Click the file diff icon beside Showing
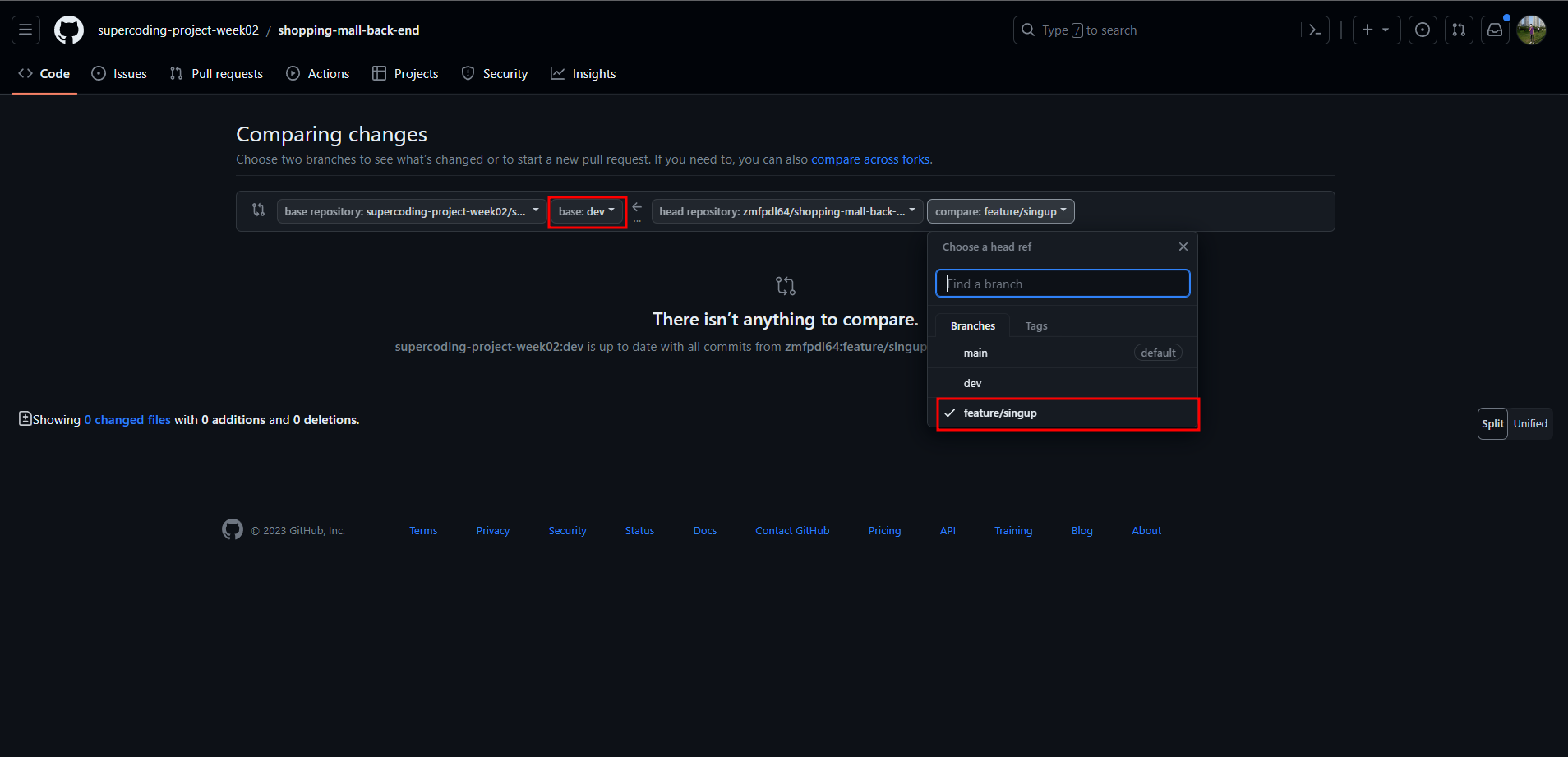This screenshot has width=1568, height=757. click(x=25, y=419)
